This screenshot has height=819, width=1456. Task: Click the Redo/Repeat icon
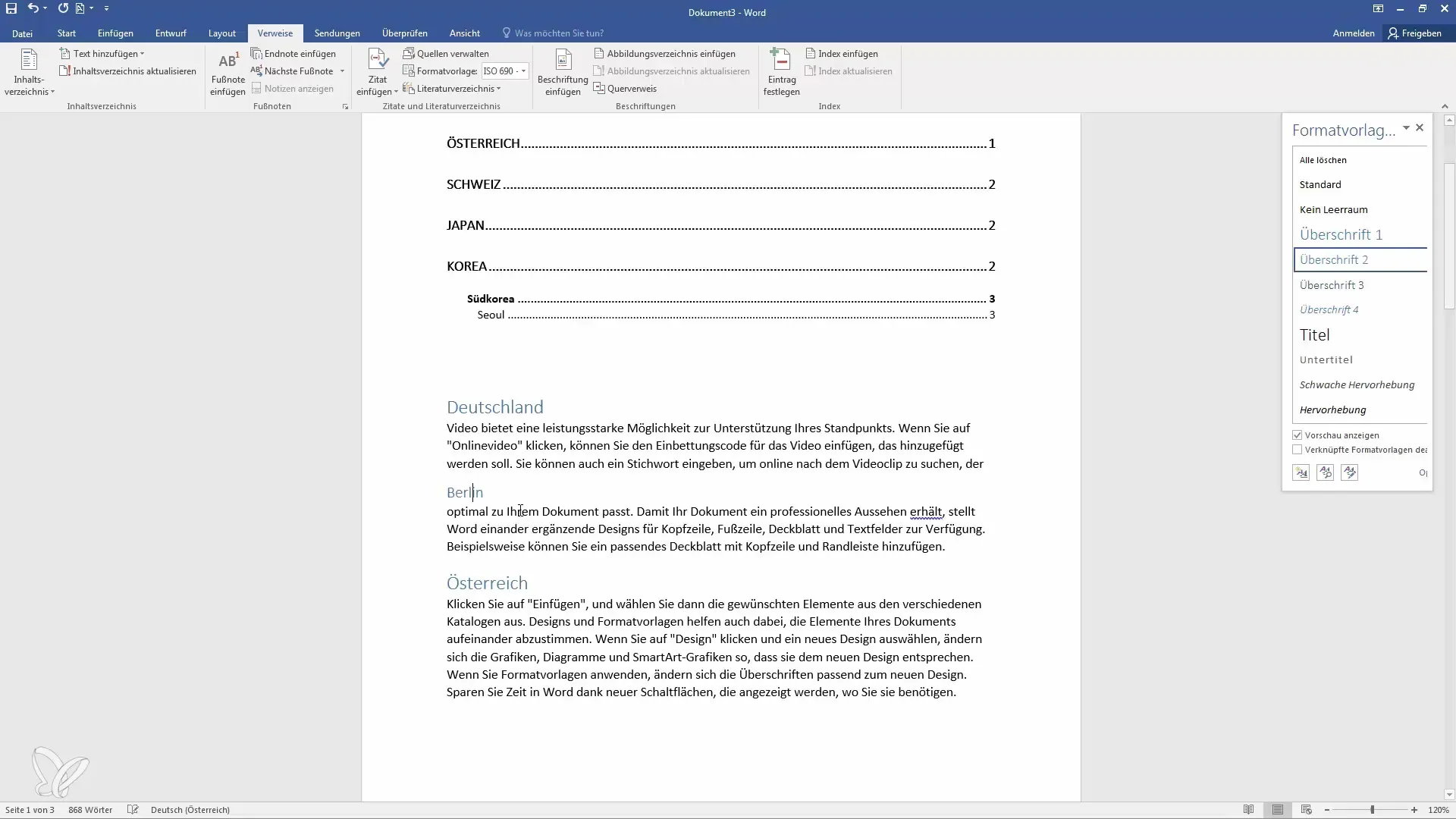point(63,8)
